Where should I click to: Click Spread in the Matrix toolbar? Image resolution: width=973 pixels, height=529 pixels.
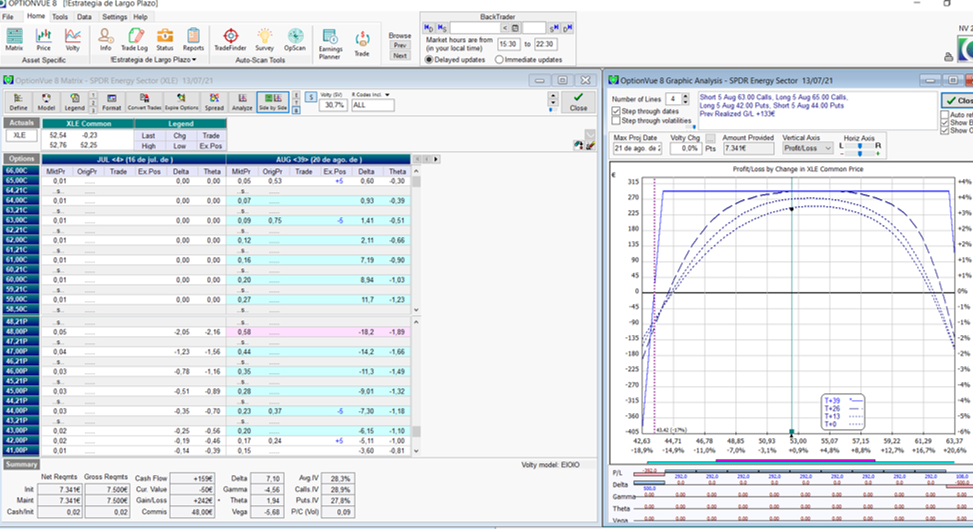click(214, 102)
